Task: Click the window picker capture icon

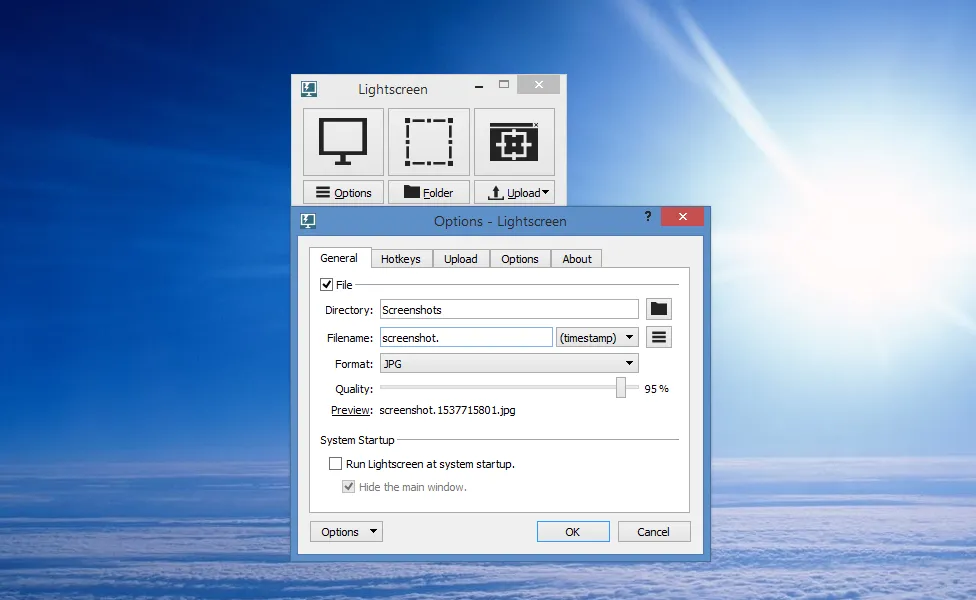Action: coord(514,141)
